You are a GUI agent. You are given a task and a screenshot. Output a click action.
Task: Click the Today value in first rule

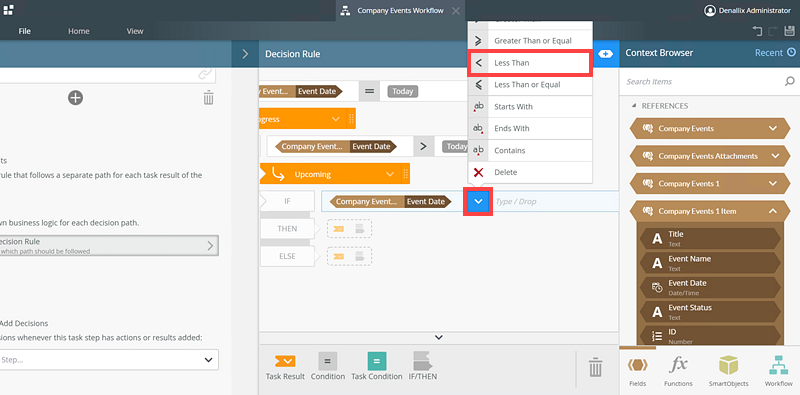pos(403,91)
